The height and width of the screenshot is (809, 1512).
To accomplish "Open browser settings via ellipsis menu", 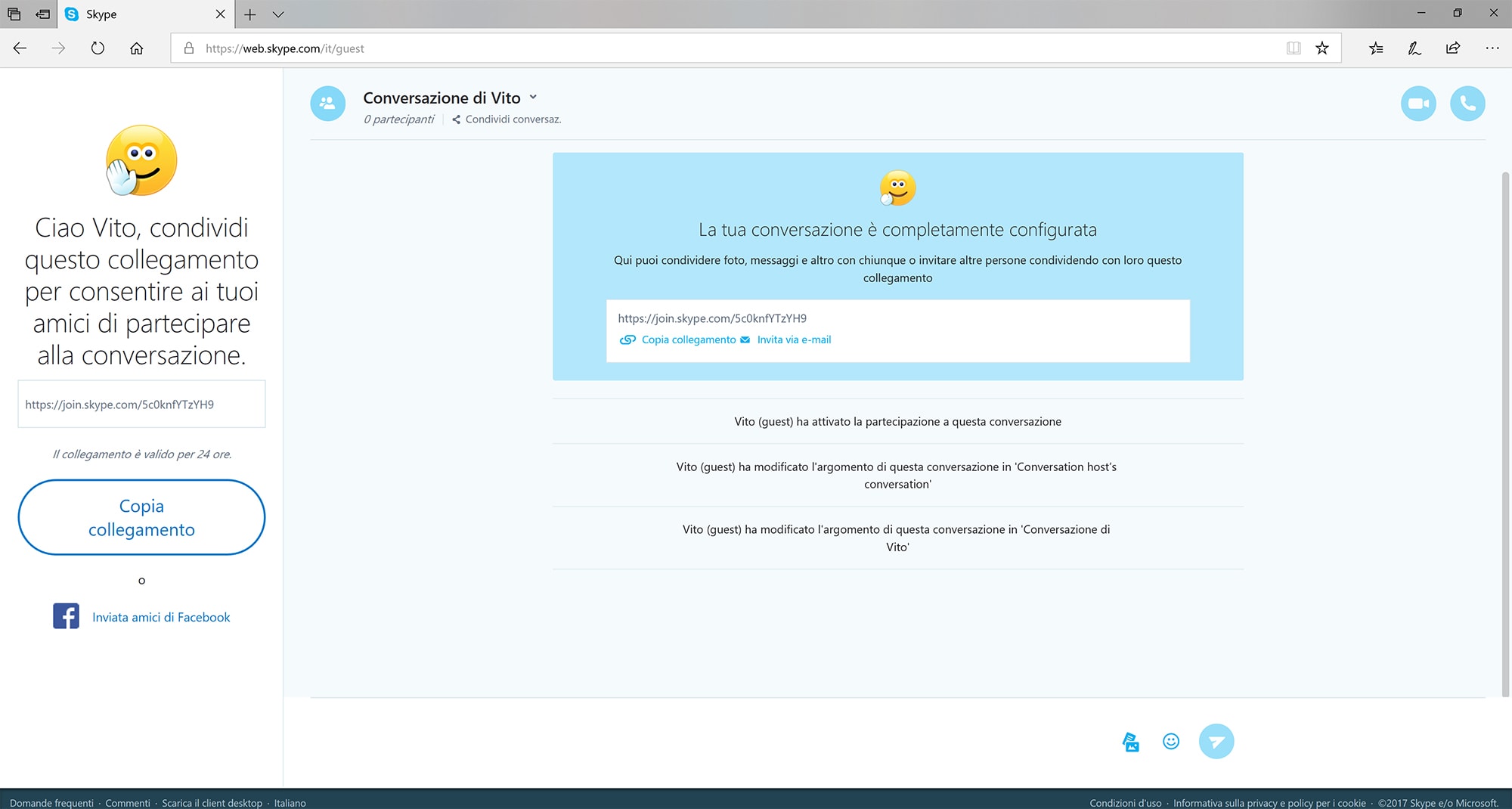I will click(x=1492, y=48).
